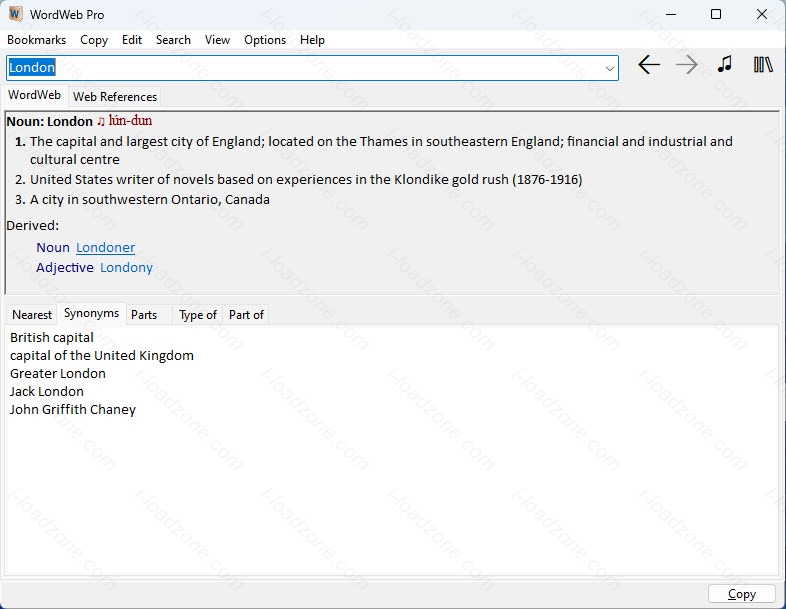Select the Part of tab
The height and width of the screenshot is (609, 786).
coord(246,315)
